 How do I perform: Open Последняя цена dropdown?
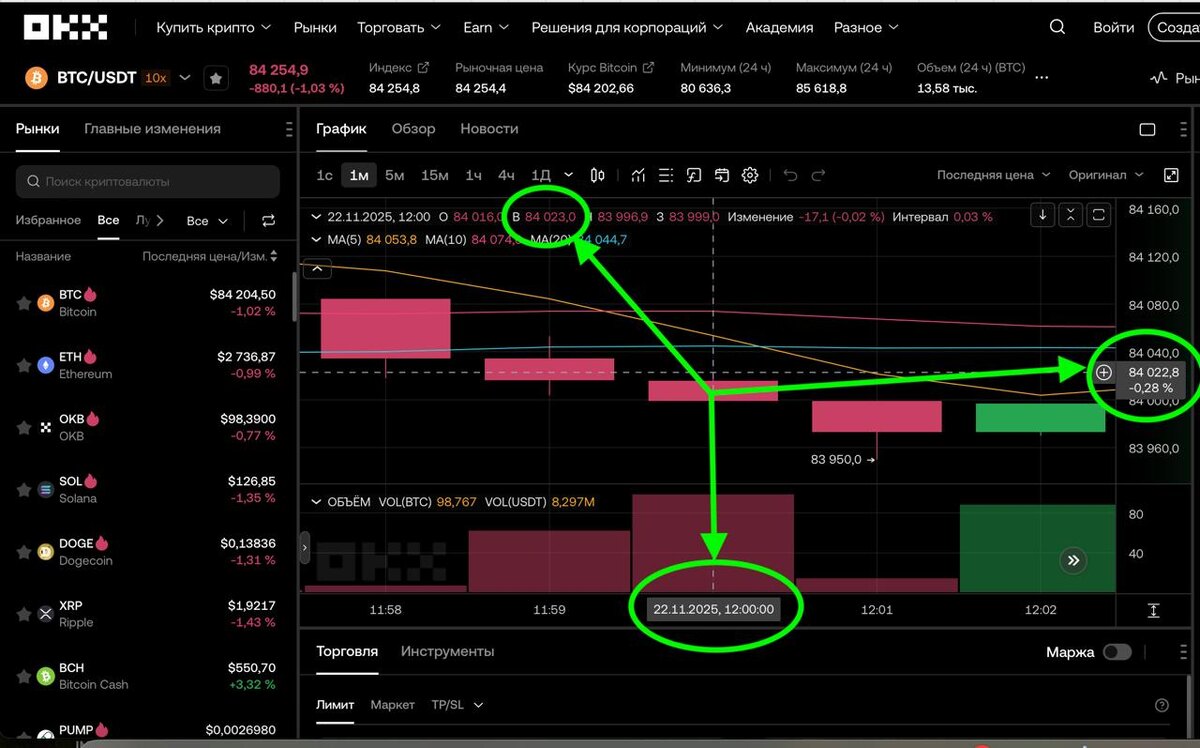tap(994, 175)
